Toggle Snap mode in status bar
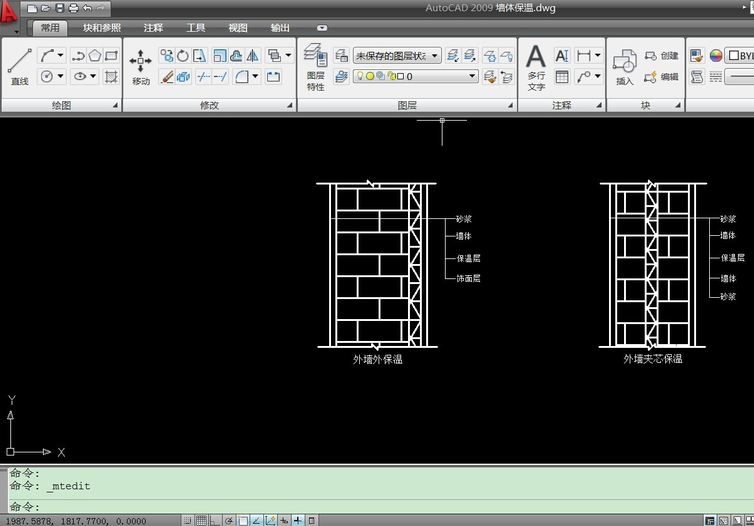 188,520
